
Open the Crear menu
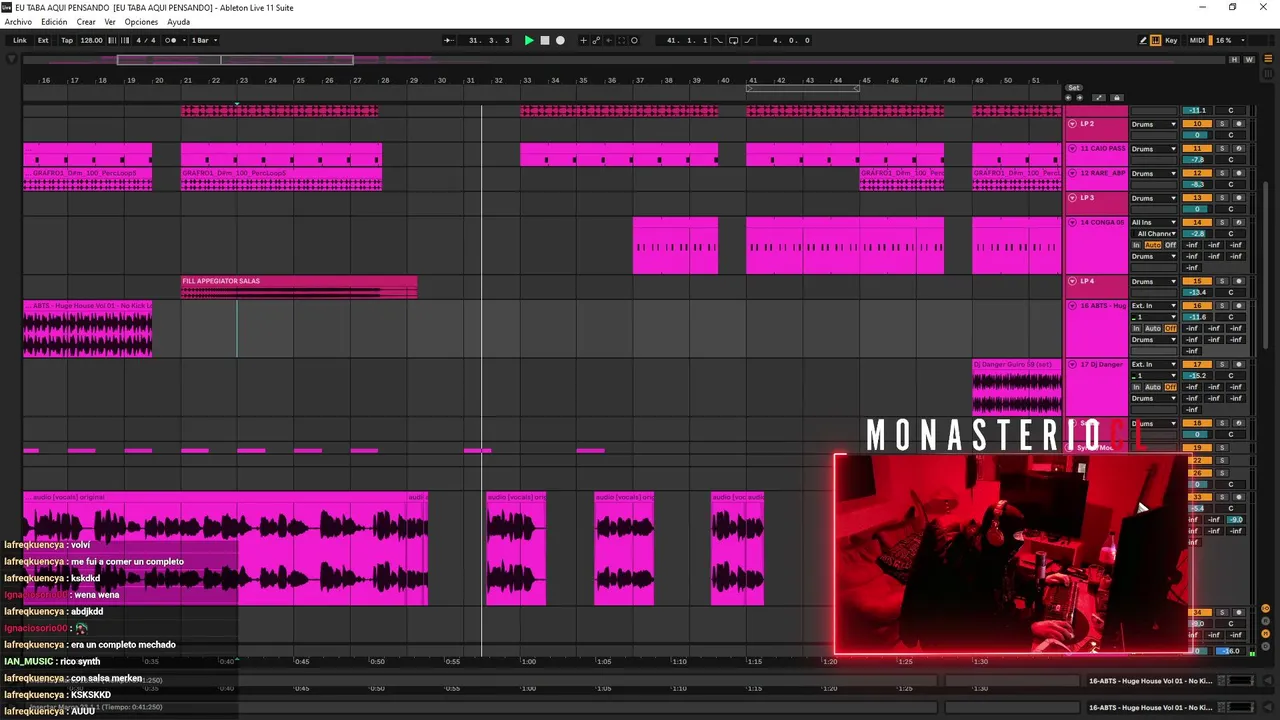tap(86, 22)
